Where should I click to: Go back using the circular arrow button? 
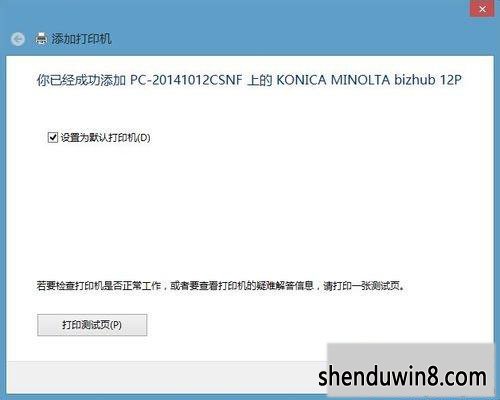18,39
